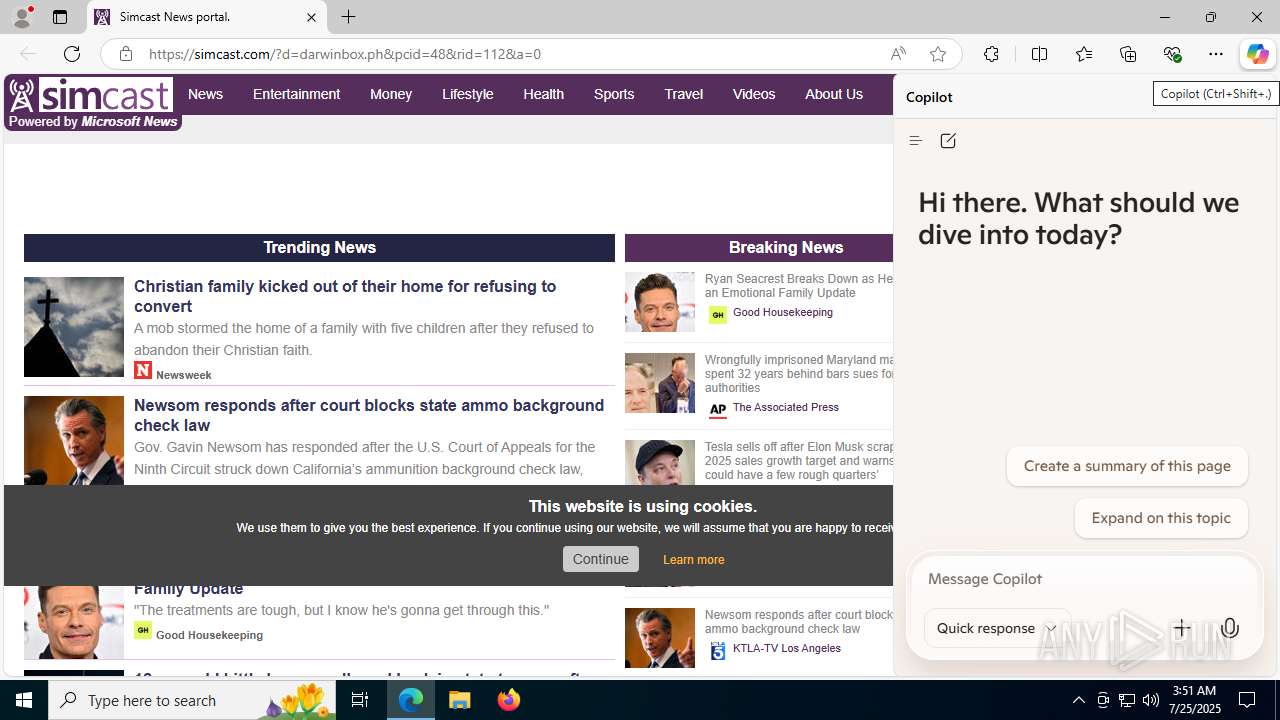Open the volume control tray icon

pos(1151,700)
